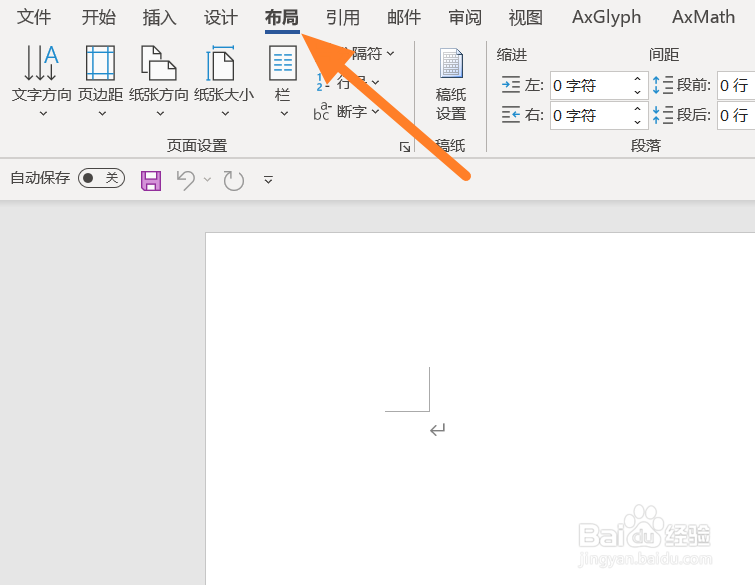
Task: Click the 段后 spacing input field
Action: pyautogui.click(x=736, y=116)
